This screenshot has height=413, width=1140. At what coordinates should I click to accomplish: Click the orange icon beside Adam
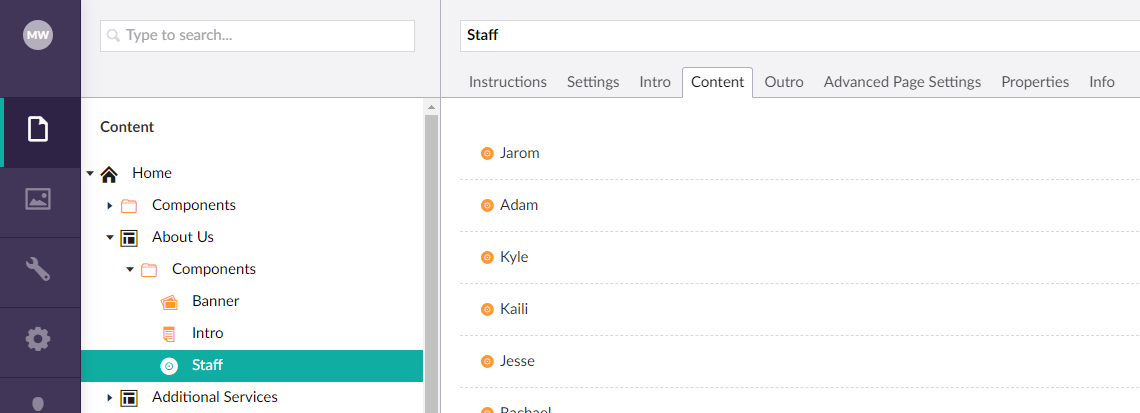point(487,206)
